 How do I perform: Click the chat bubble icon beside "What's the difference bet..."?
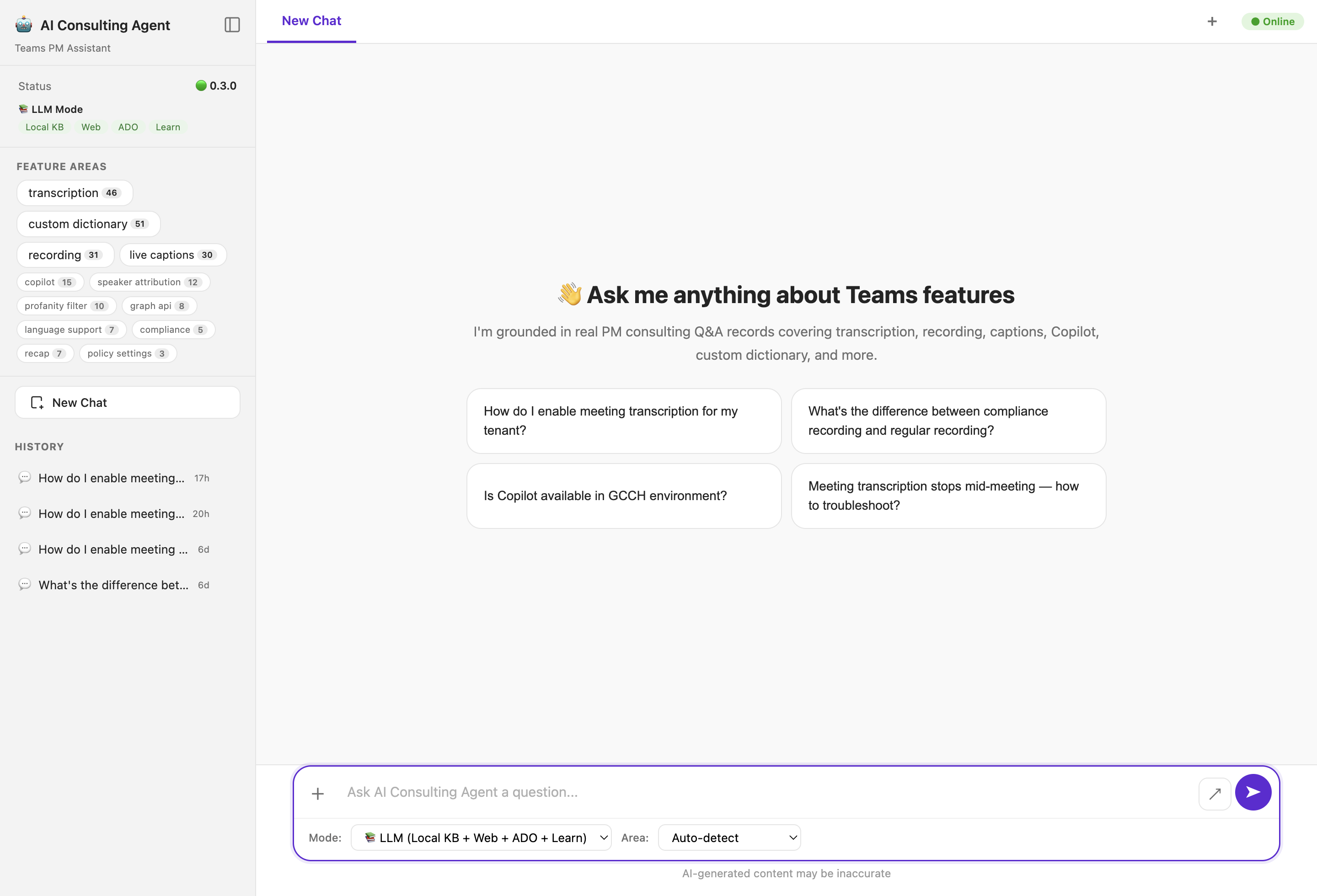coord(24,585)
